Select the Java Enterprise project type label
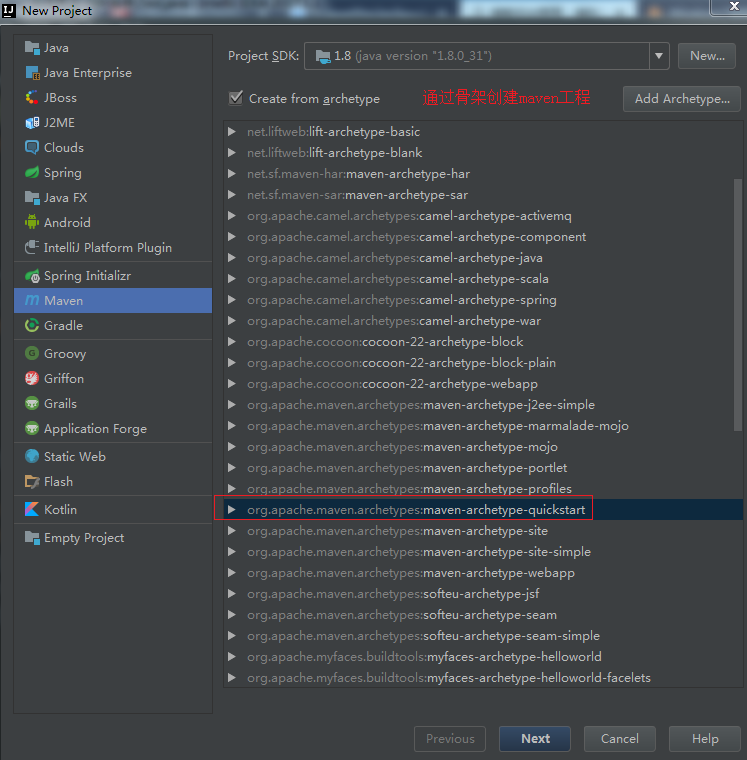The height and width of the screenshot is (760, 747). point(88,73)
